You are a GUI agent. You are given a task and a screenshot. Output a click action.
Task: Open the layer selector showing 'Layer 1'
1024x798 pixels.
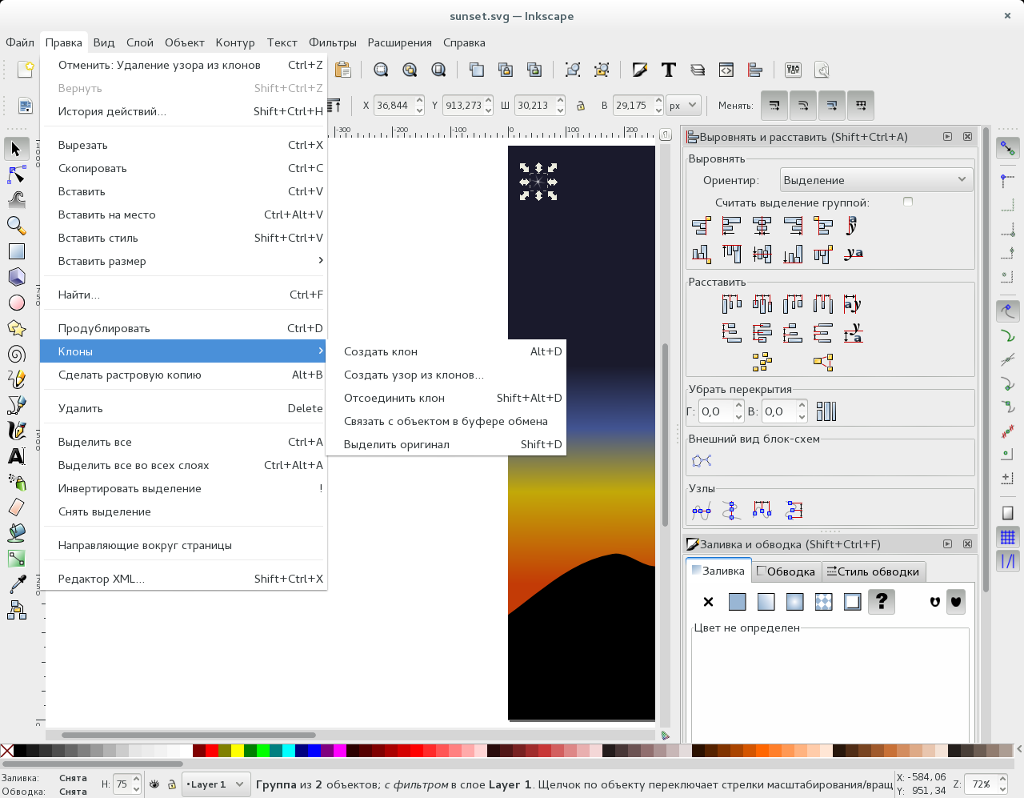point(215,784)
